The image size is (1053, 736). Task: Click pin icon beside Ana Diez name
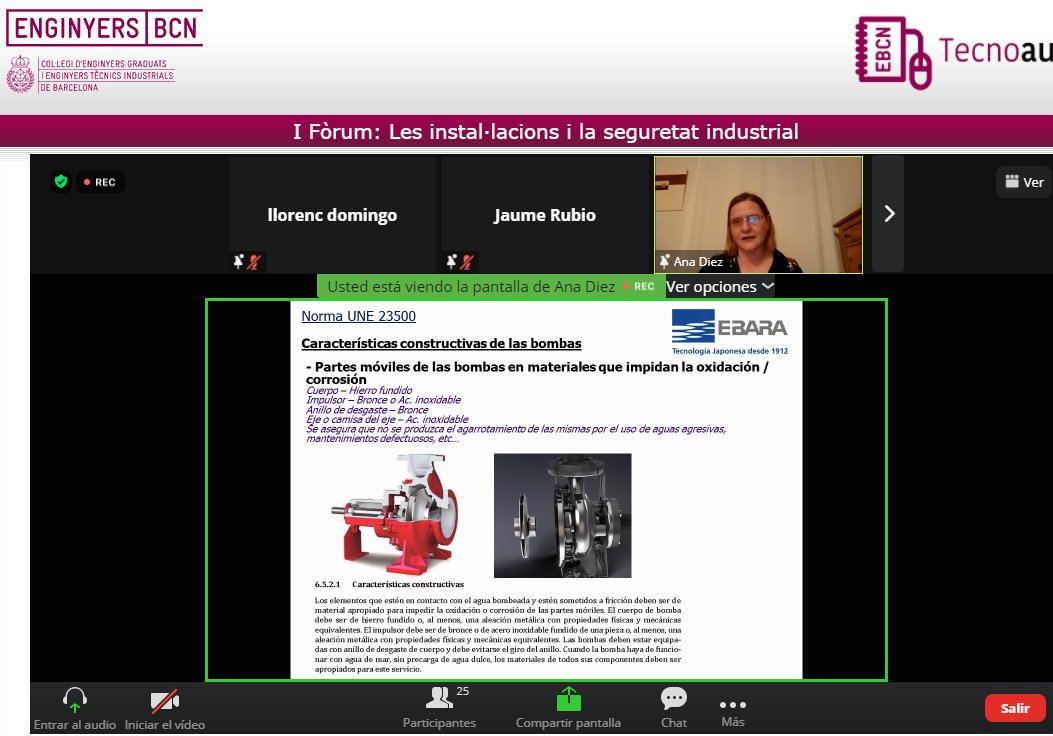pyautogui.click(x=664, y=261)
